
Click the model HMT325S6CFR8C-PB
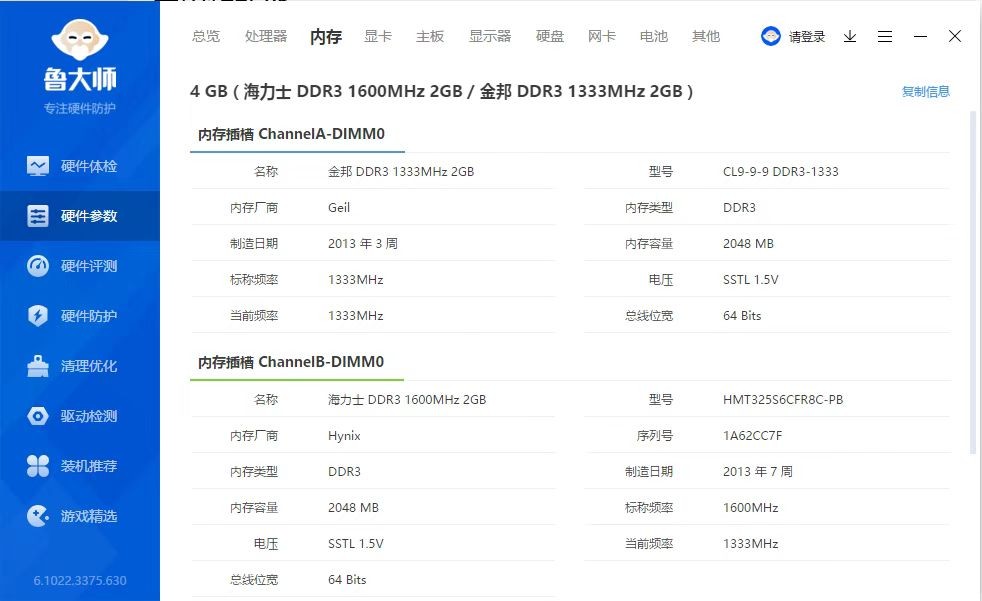coord(783,399)
